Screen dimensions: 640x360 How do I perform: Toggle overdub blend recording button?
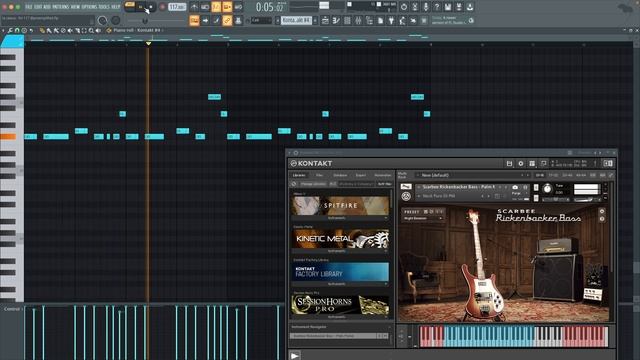click(227, 7)
